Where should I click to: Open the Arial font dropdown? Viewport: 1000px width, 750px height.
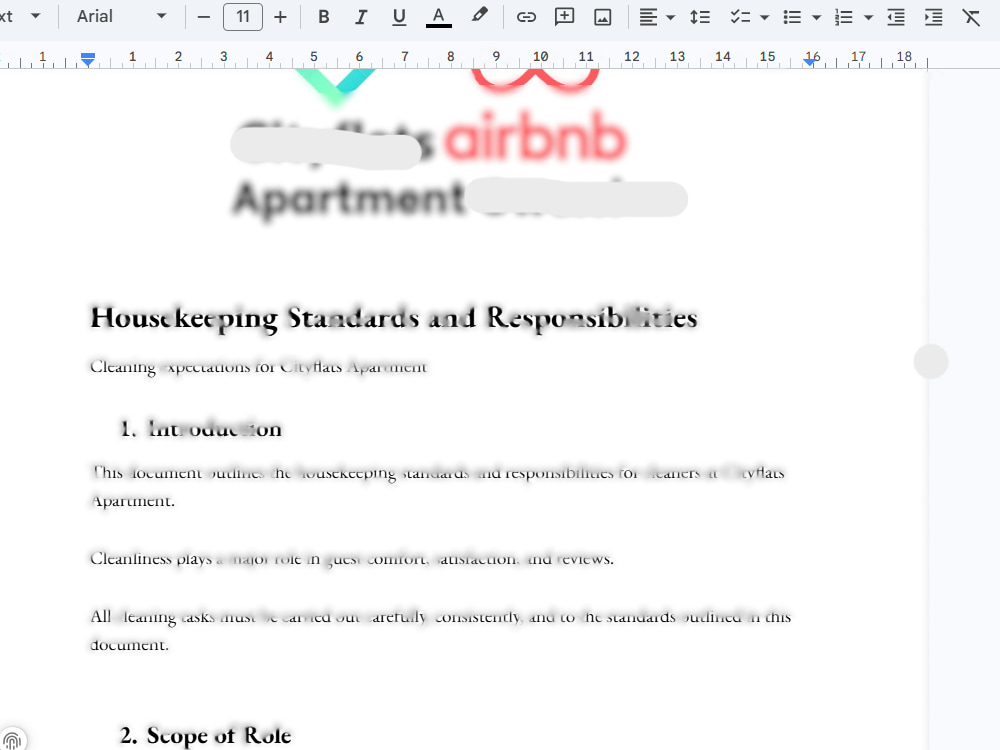pos(121,17)
